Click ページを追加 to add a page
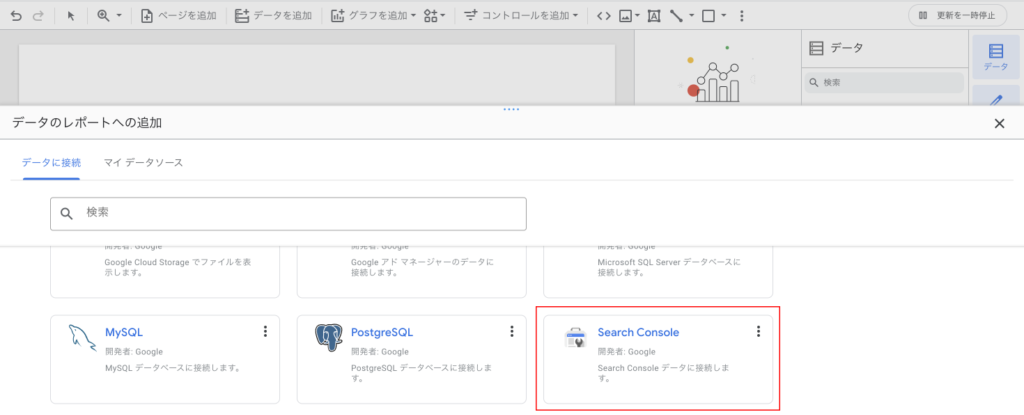Image resolution: width=1024 pixels, height=415 pixels. point(179,16)
